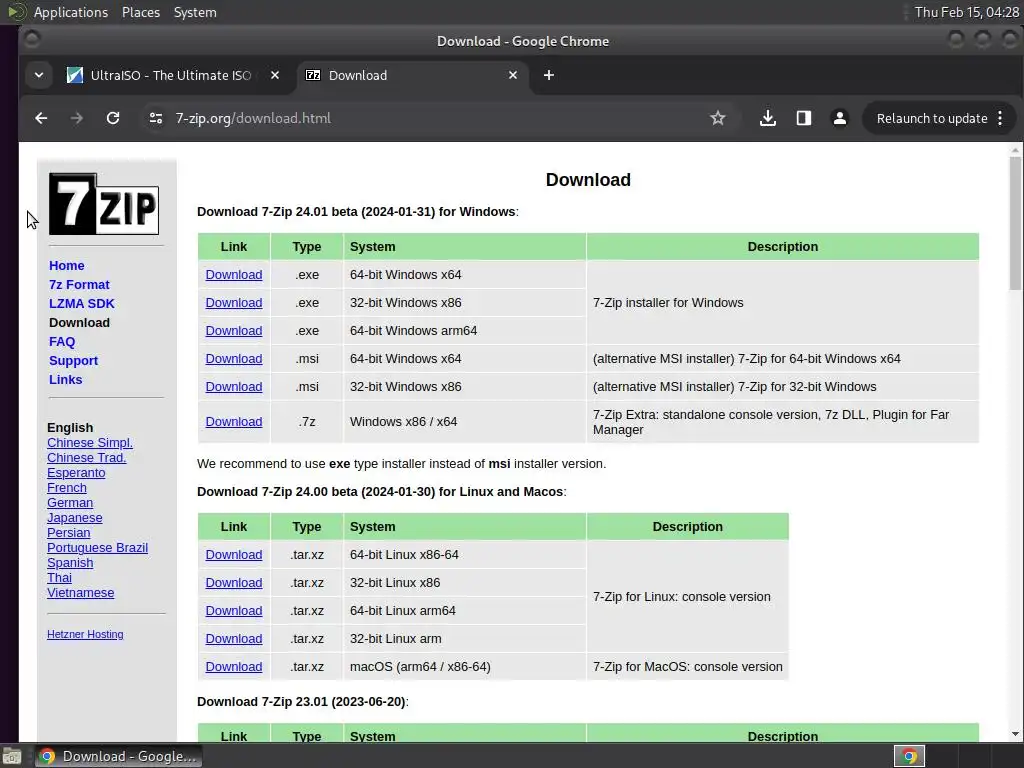The image size is (1024, 768).
Task: Bookmark this page with star icon
Action: pyautogui.click(x=718, y=118)
